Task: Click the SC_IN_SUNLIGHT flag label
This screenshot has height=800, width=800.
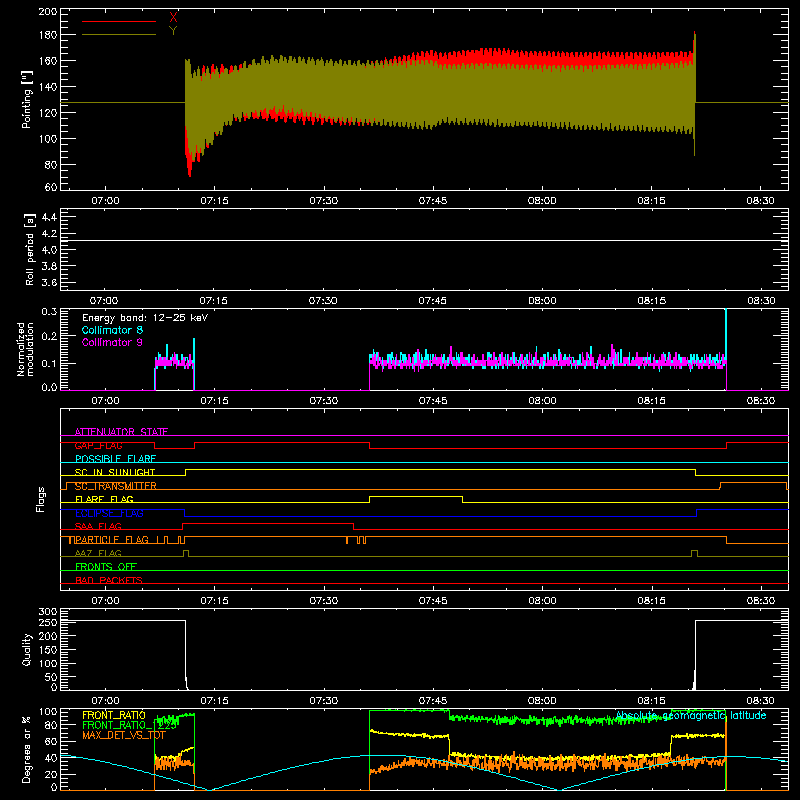Action: [x=115, y=472]
